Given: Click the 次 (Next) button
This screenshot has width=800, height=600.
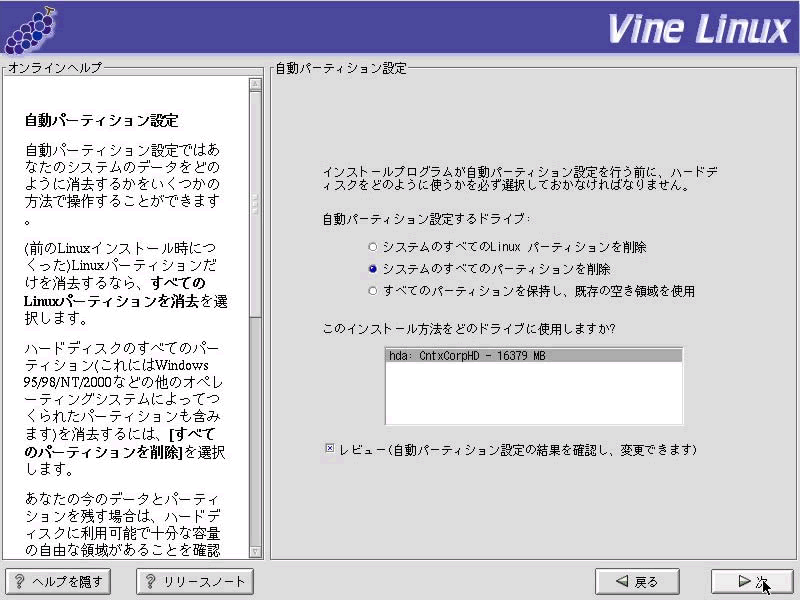Looking at the screenshot, I should [752, 581].
